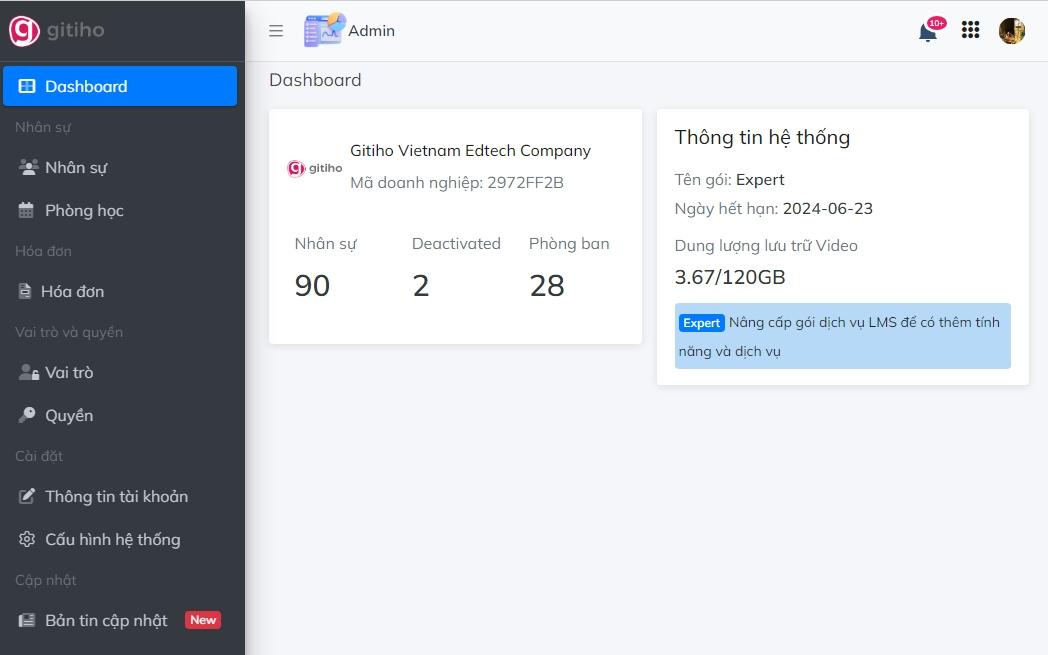Toggle sidebar with the hamburger menu icon

click(276, 31)
